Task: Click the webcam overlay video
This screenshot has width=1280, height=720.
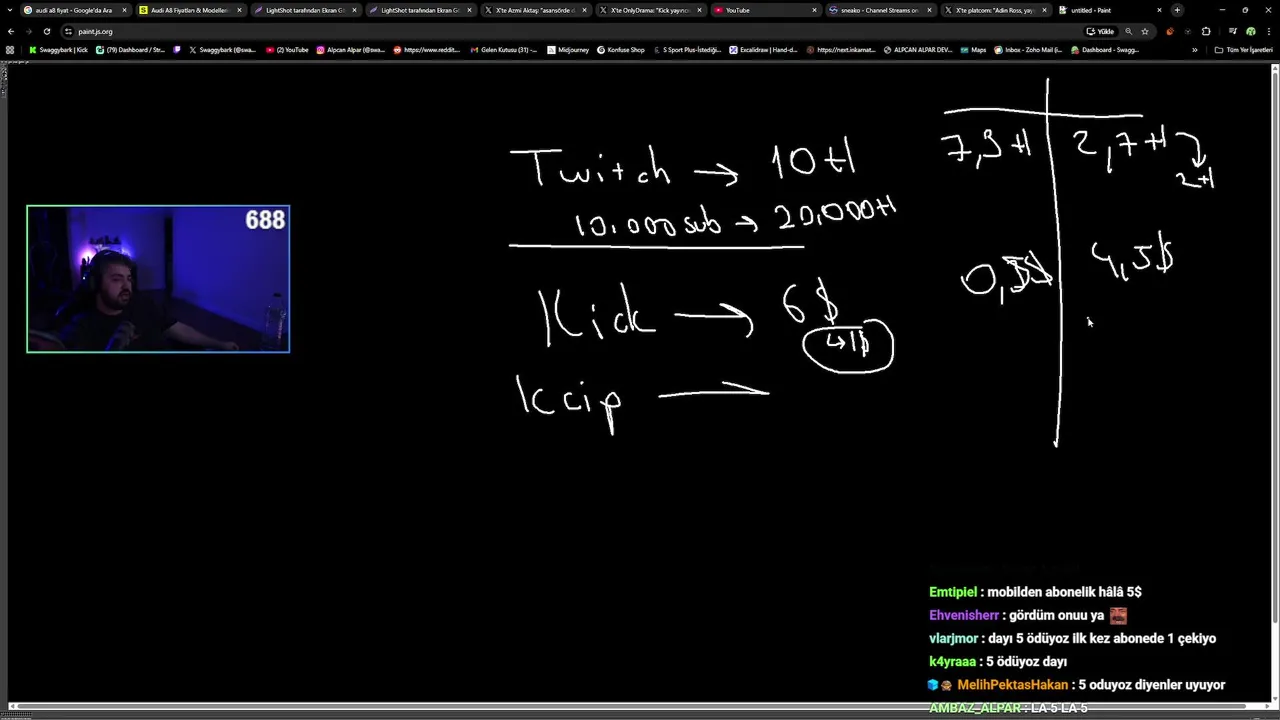Action: [x=158, y=279]
